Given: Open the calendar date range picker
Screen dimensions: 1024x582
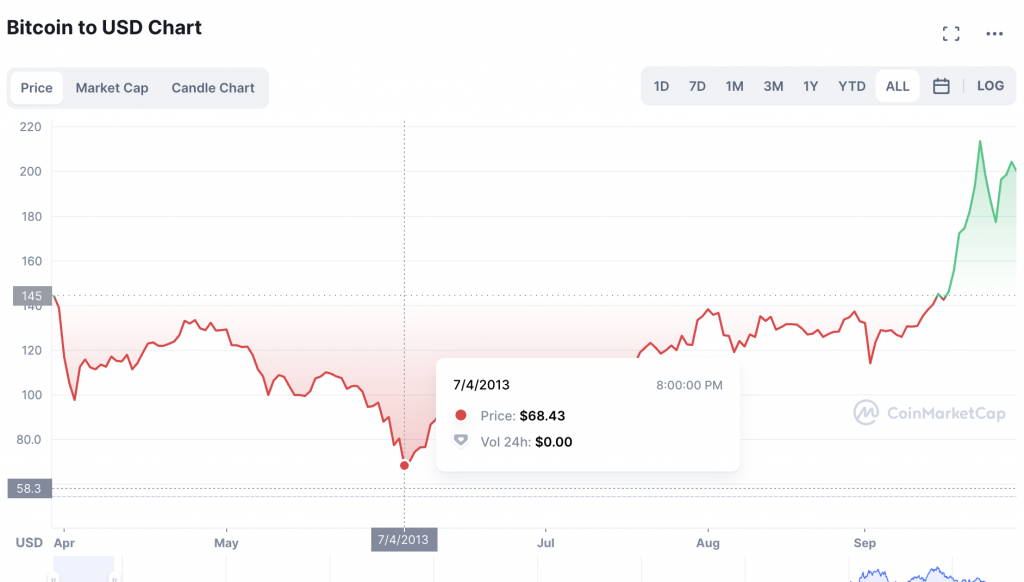Looking at the screenshot, I should [941, 86].
